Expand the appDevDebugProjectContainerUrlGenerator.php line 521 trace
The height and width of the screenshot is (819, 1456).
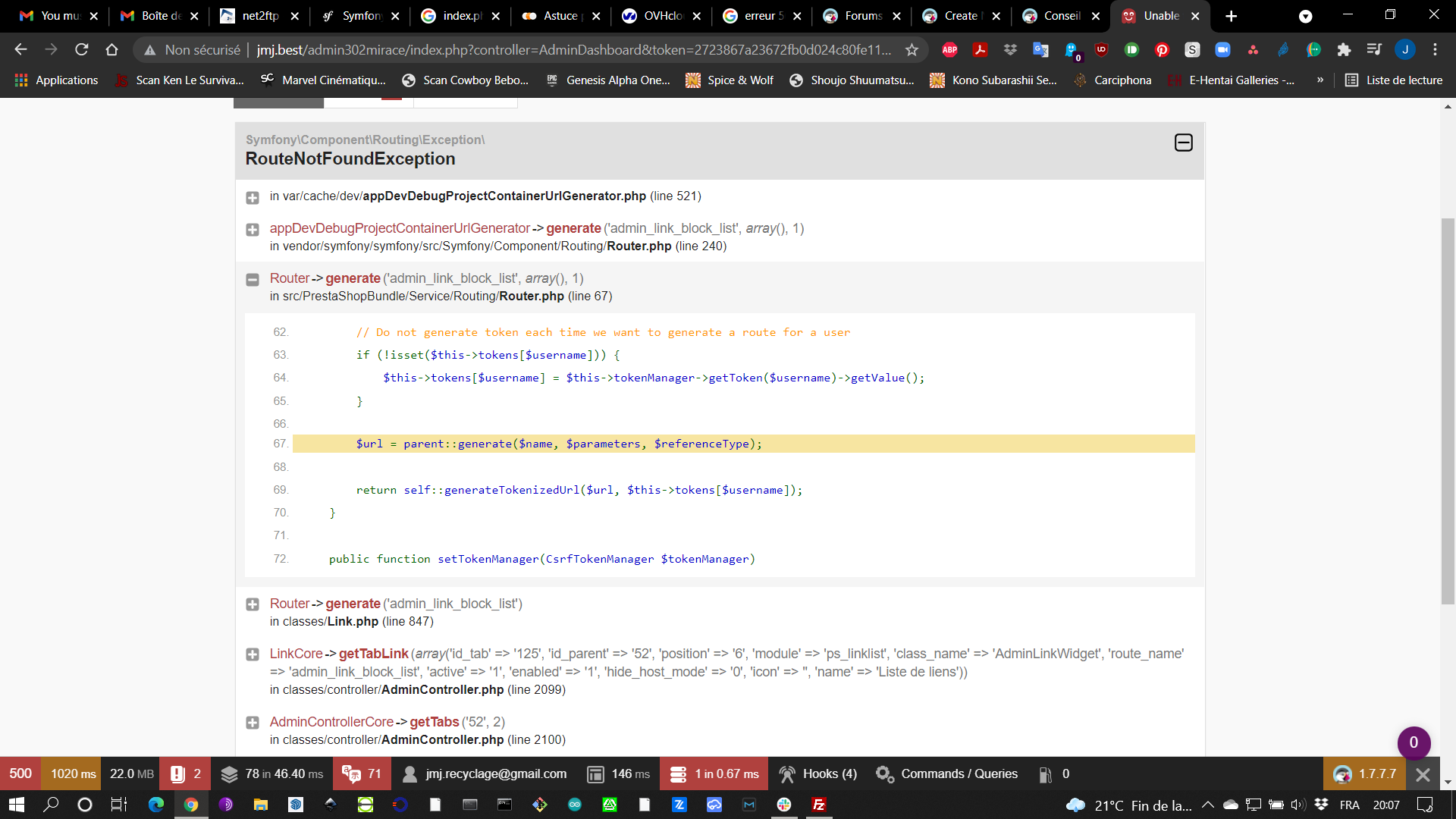[x=253, y=197]
